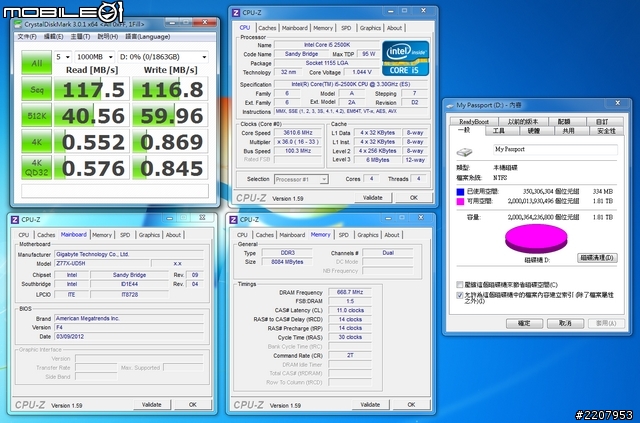Open the 配額 tab in My Passport properties
Viewport: 640px width, 423px height.
pyautogui.click(x=564, y=122)
